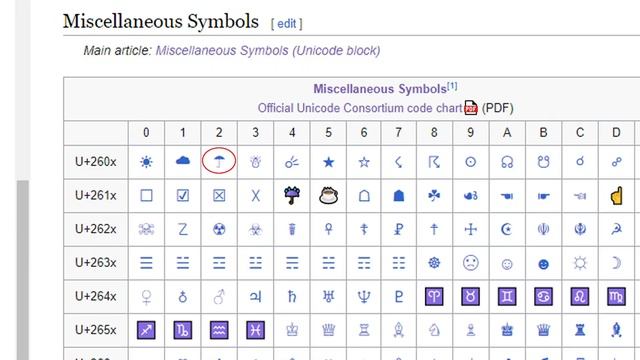Viewport: 640px width, 360px height.
Task: Select the yellow pointing-up hand symbol
Action: click(x=616, y=196)
